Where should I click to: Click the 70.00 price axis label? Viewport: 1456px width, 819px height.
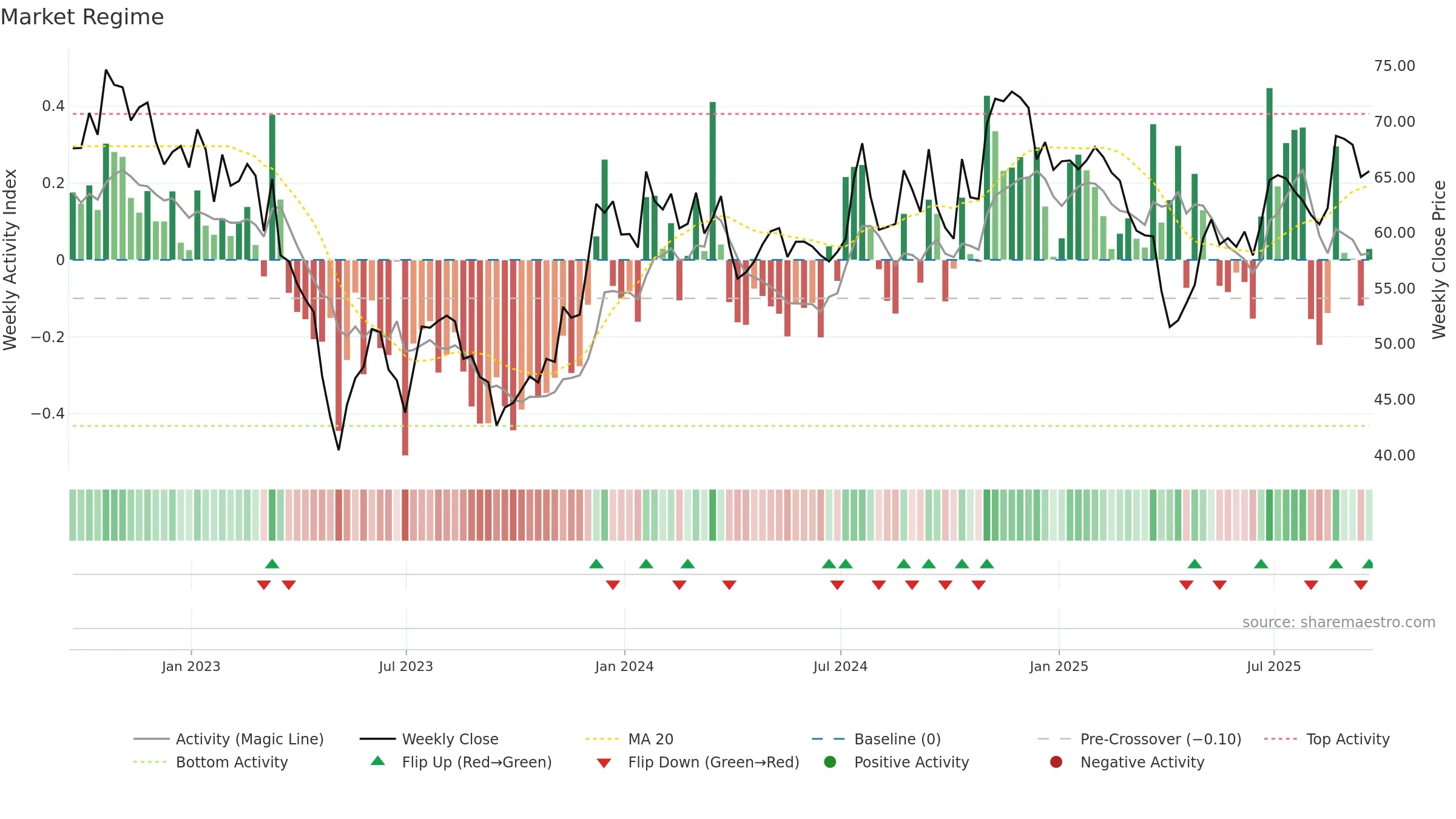click(1395, 122)
